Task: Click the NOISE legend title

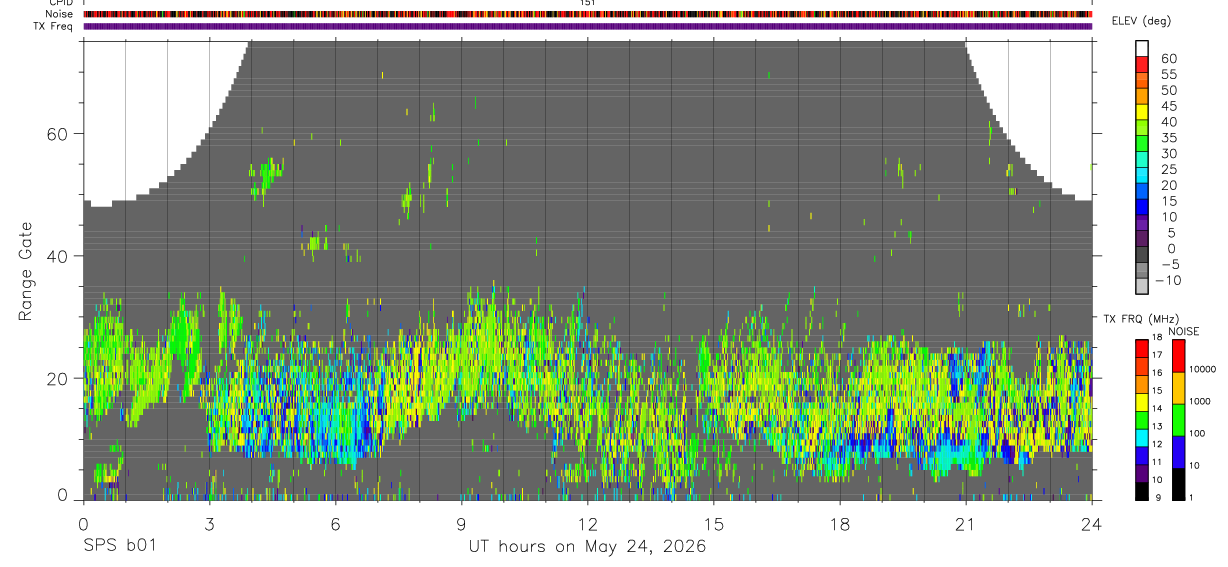Action: coord(1183,331)
